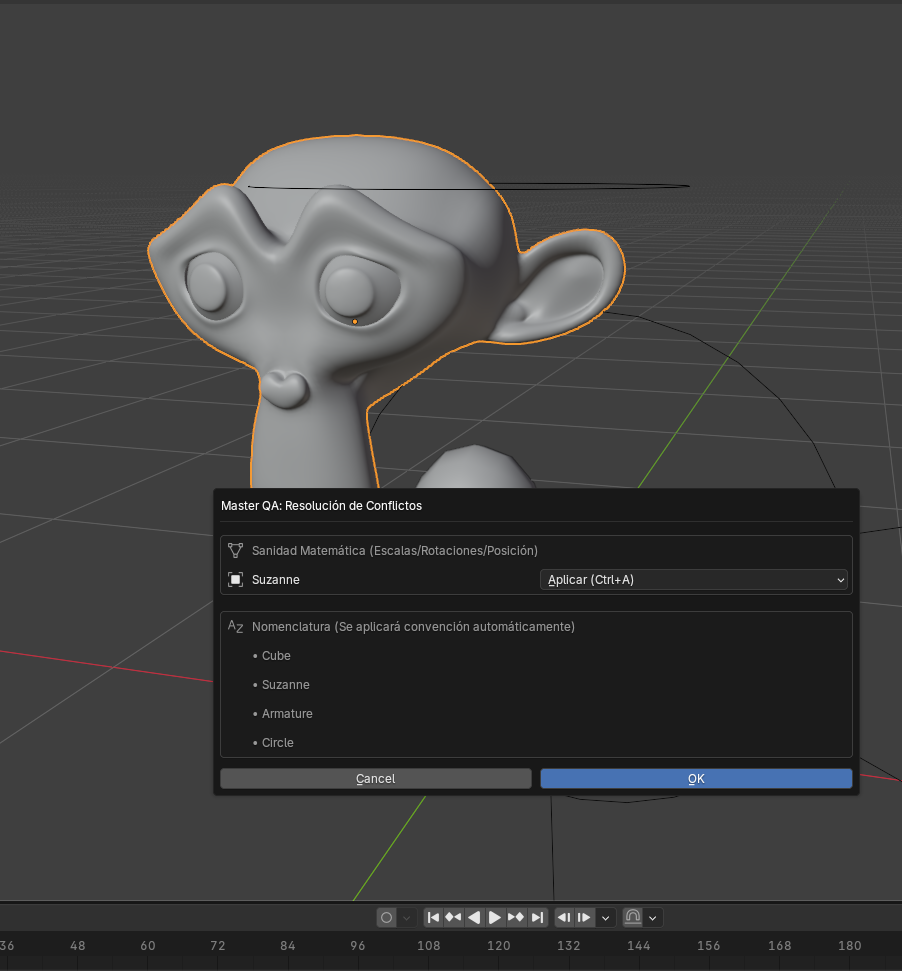Select the Suzanne entry in the Nomenclatura list

[285, 685]
